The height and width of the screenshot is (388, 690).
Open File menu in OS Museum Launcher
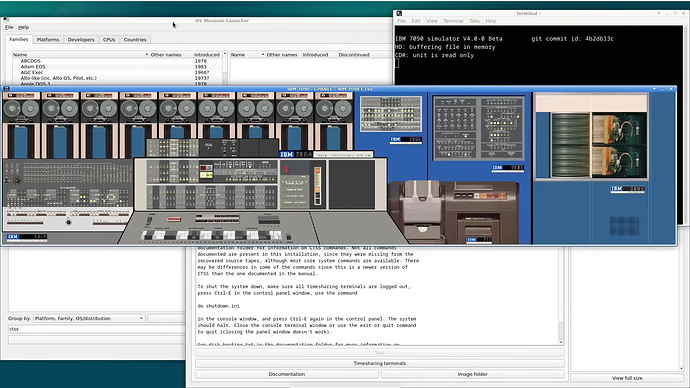[9, 27]
